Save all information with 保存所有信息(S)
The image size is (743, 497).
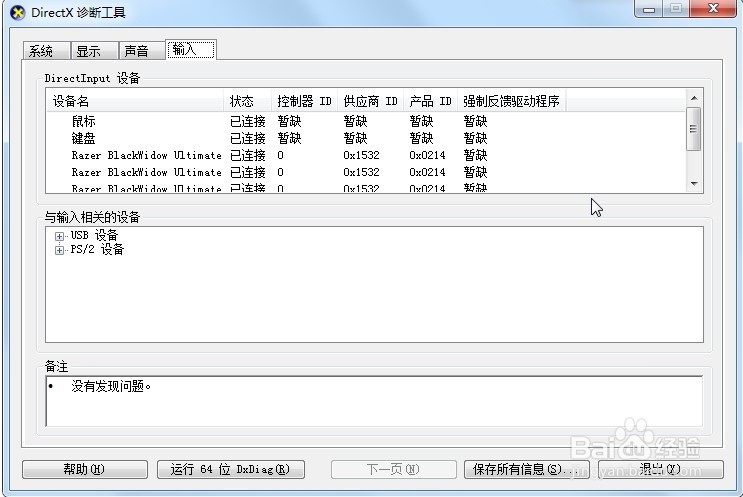click(x=526, y=470)
